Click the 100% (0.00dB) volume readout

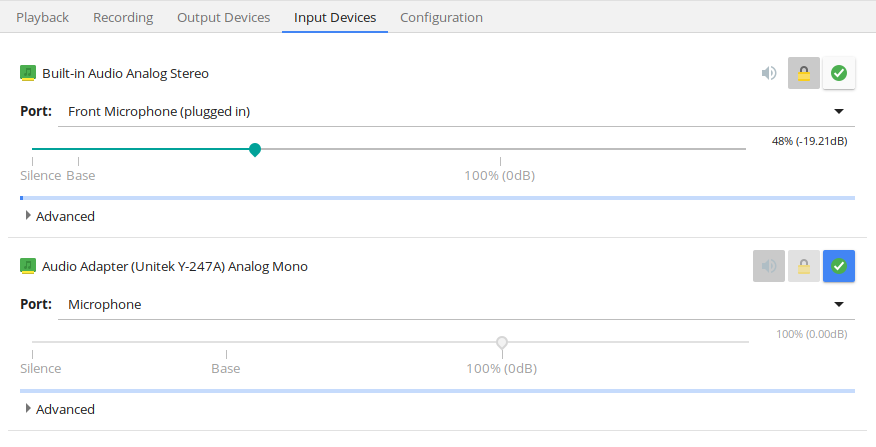tap(812, 334)
